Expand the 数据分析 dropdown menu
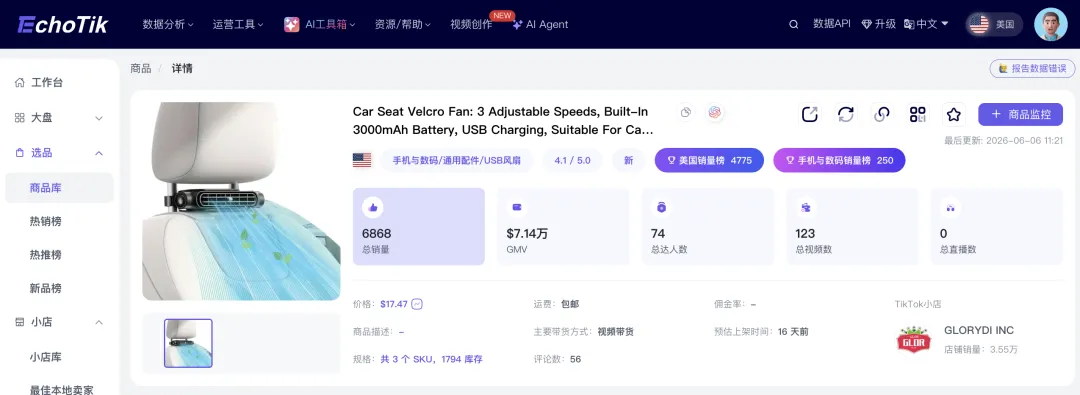Viewport: 1080px width, 395px height. coord(168,24)
